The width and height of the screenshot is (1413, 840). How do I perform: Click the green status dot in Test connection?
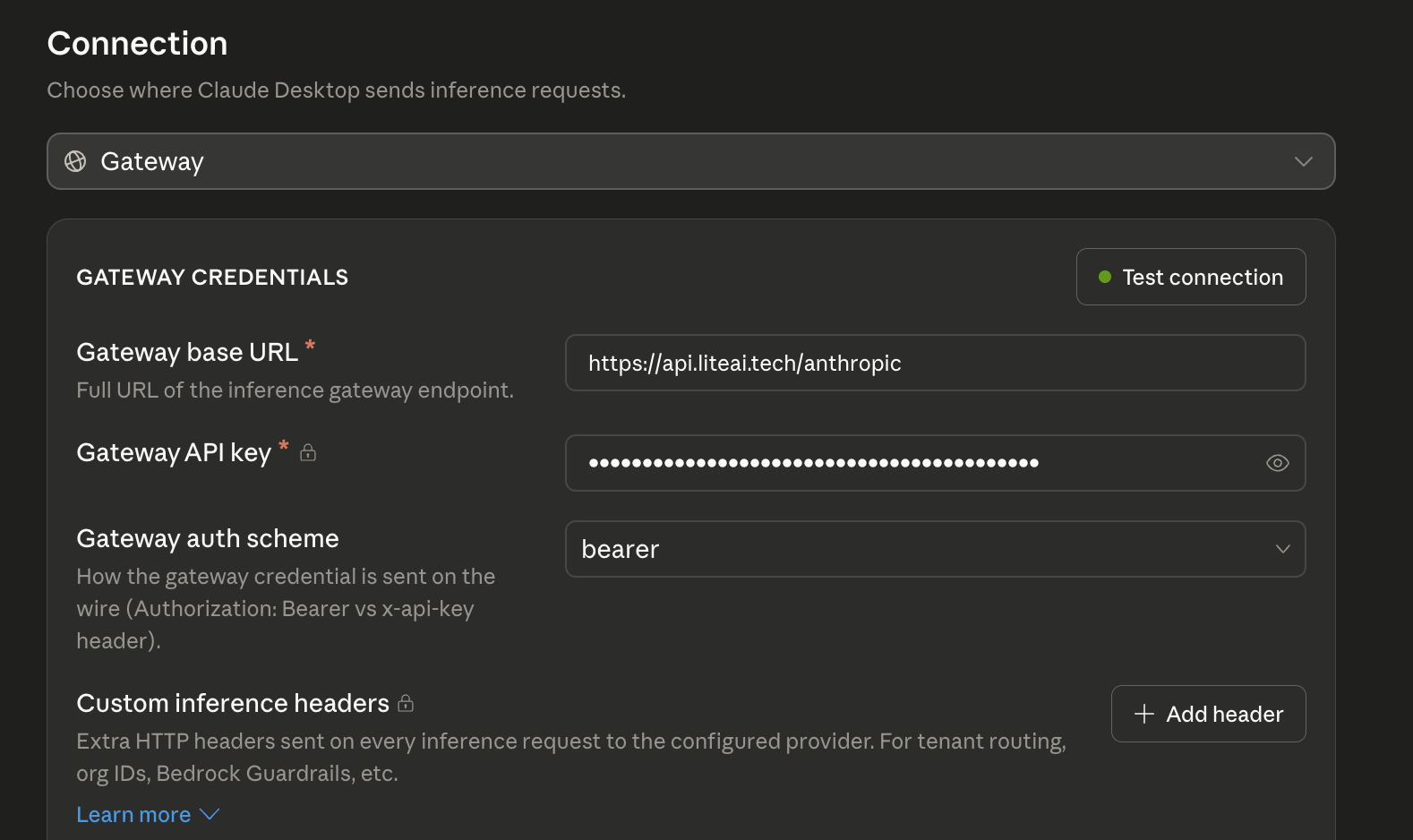(x=1105, y=277)
